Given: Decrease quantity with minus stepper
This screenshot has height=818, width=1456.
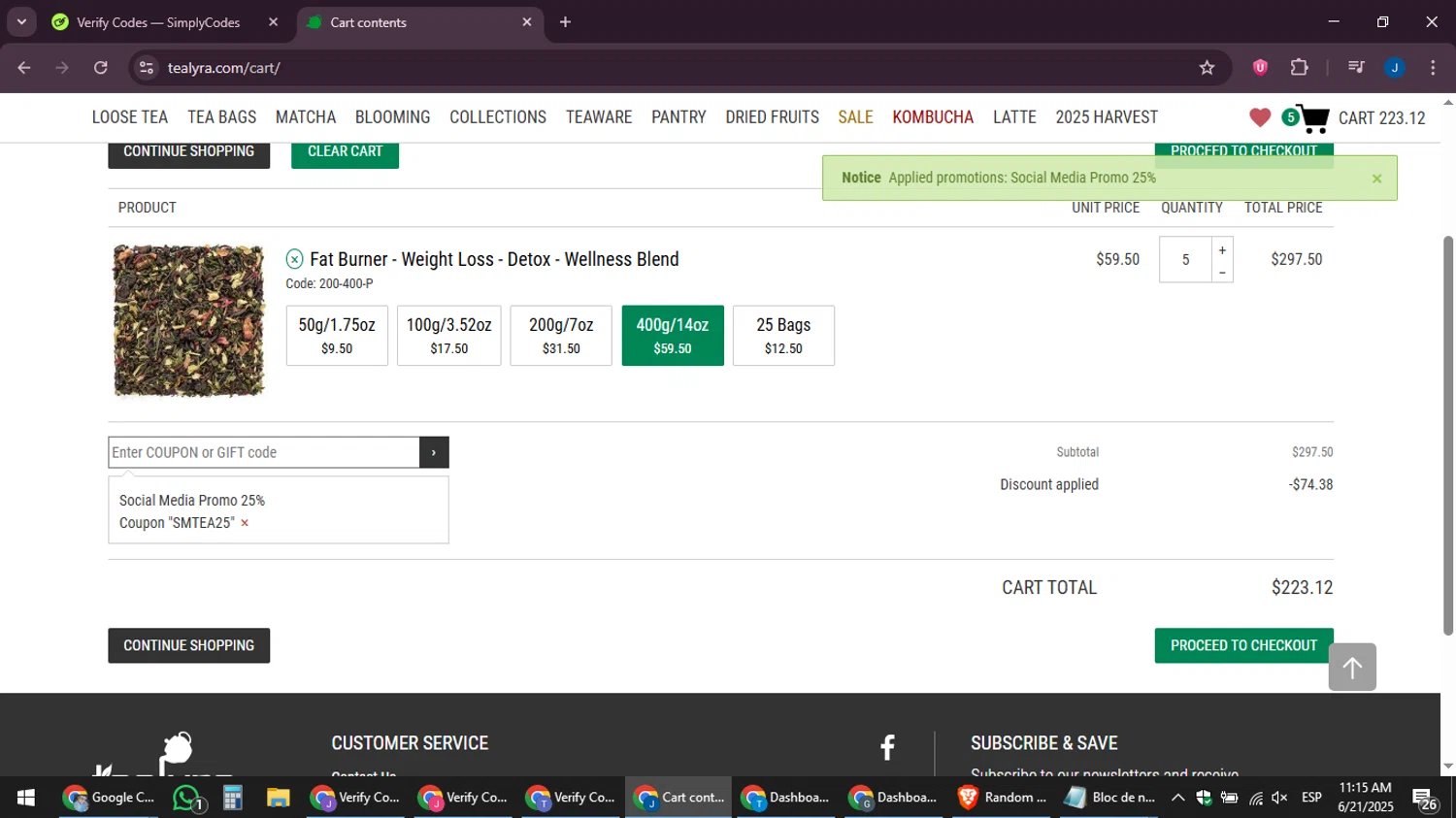Looking at the screenshot, I should [1222, 272].
